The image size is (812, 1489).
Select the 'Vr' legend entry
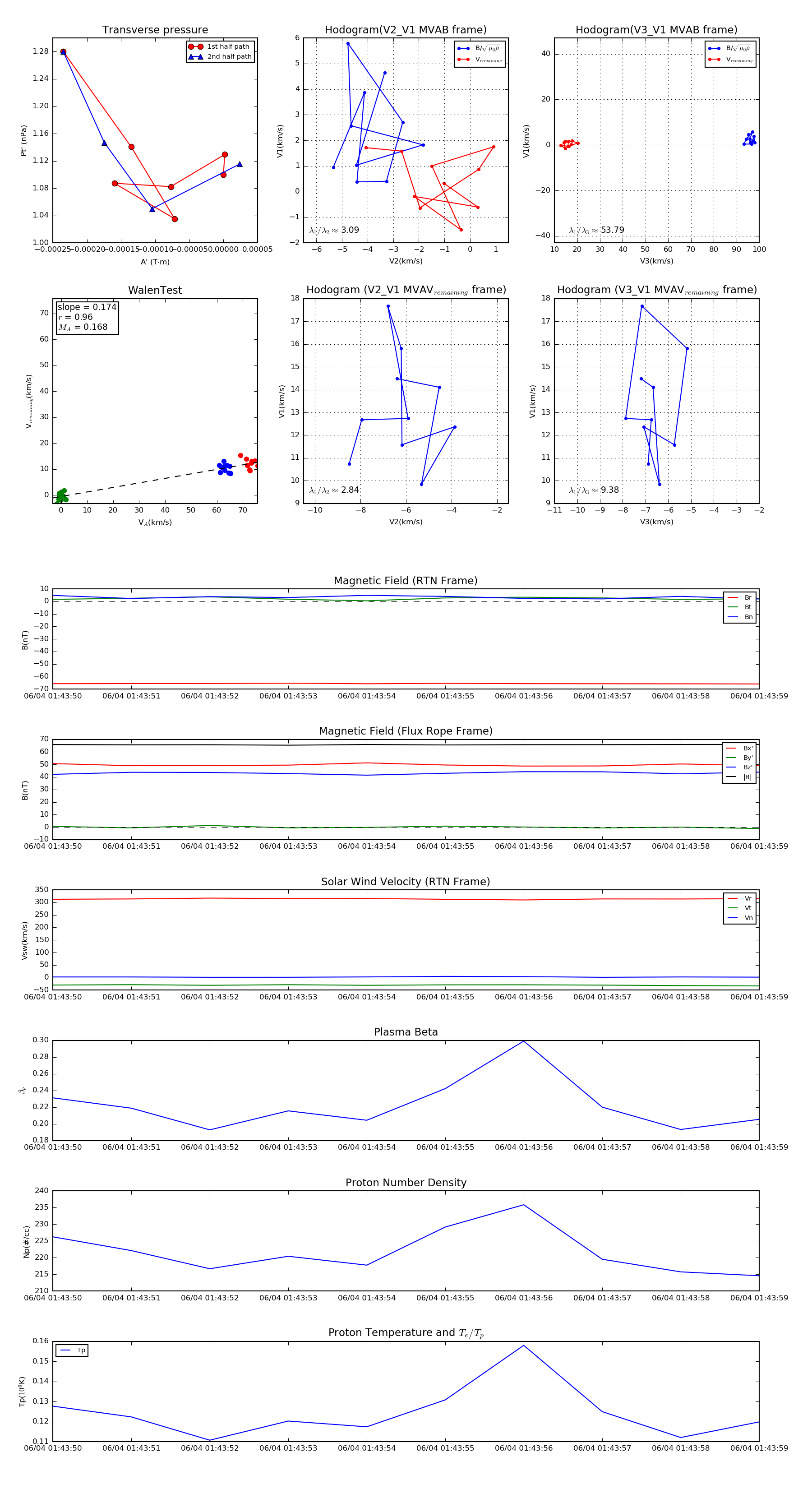[x=740, y=898]
